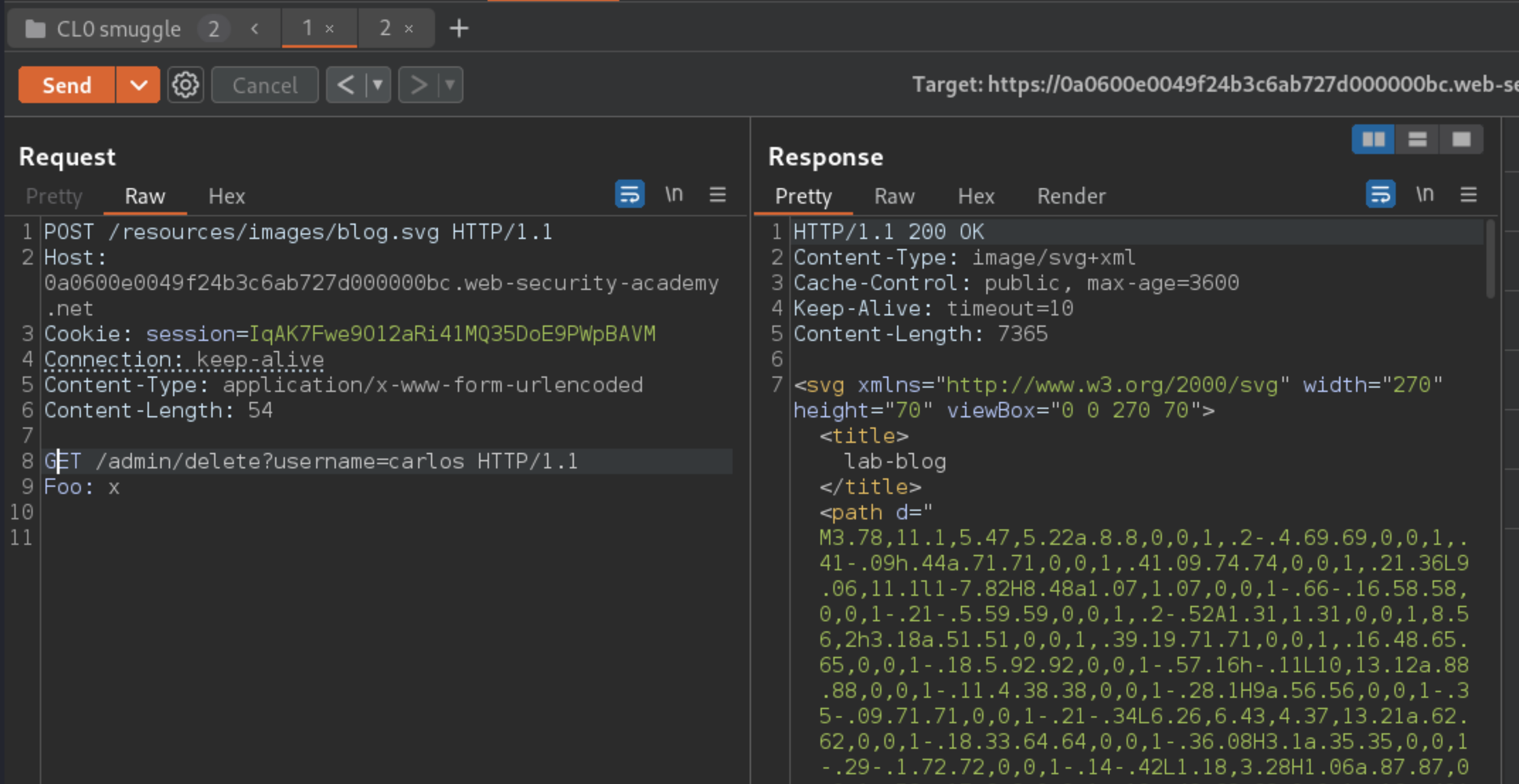Click the Foo: x header line
The height and width of the screenshot is (784, 1519).
81,487
